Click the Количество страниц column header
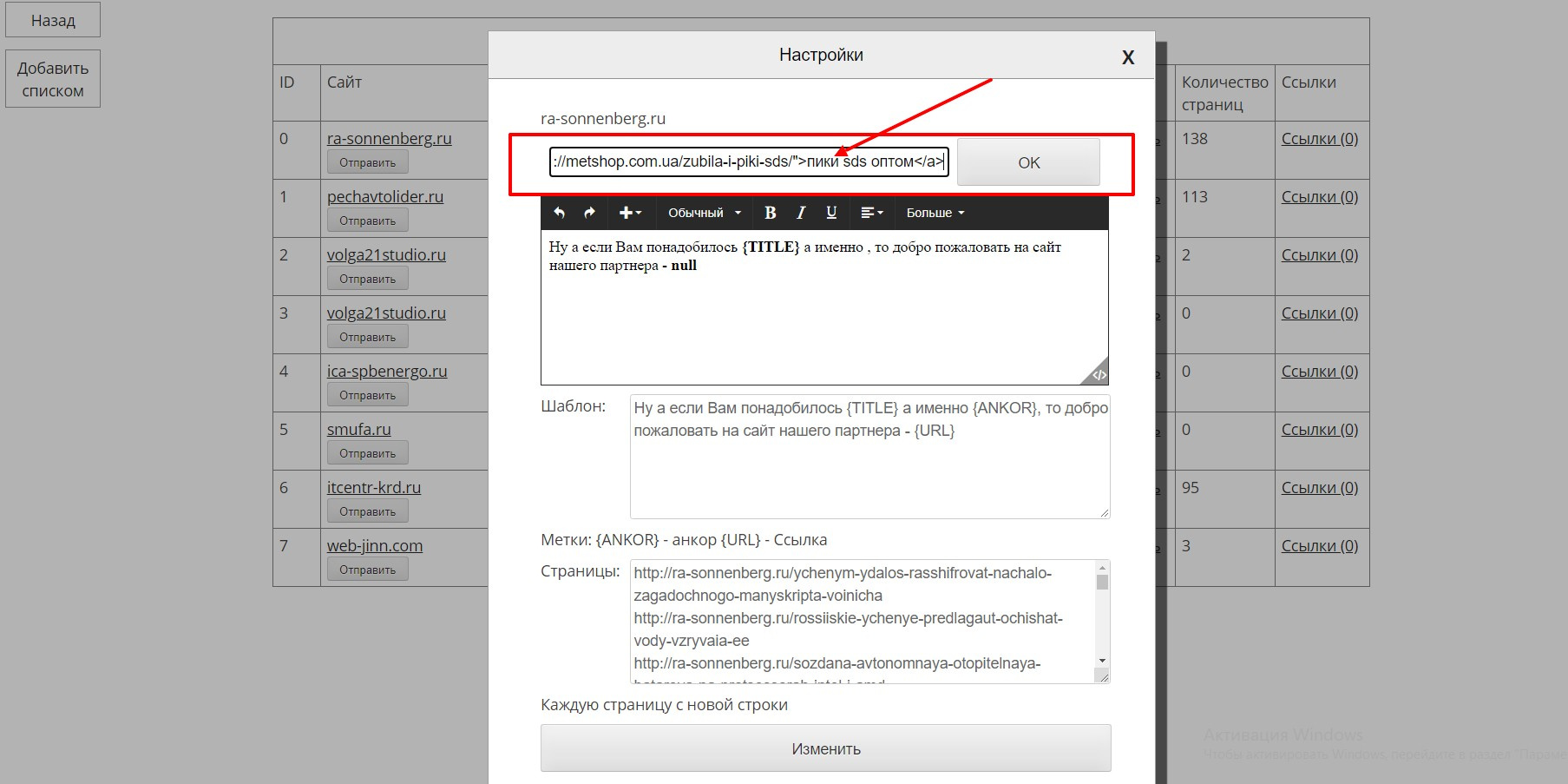 click(1224, 93)
